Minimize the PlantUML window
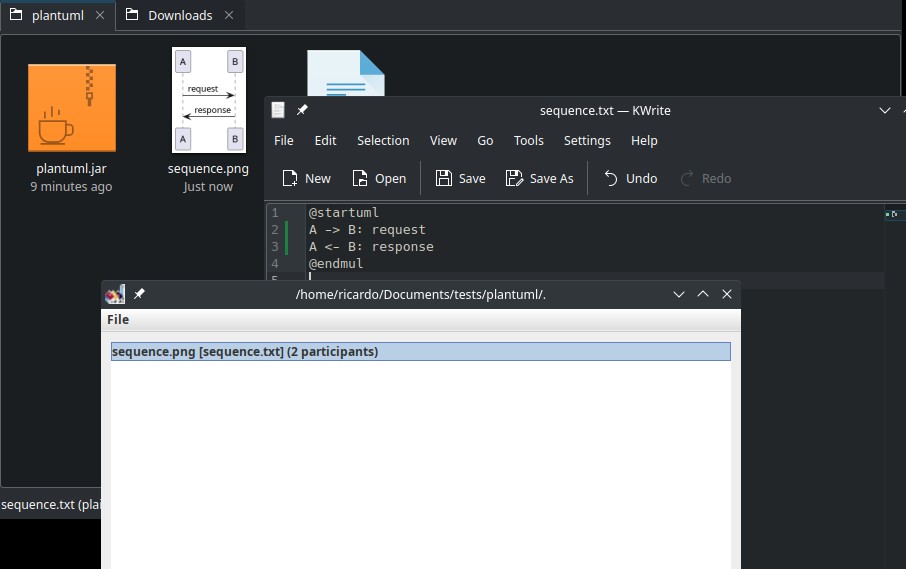The height and width of the screenshot is (569, 906). (x=679, y=294)
